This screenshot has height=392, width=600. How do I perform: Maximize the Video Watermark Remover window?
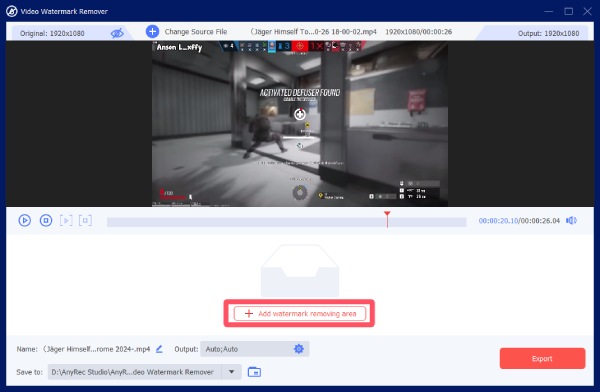569,11
